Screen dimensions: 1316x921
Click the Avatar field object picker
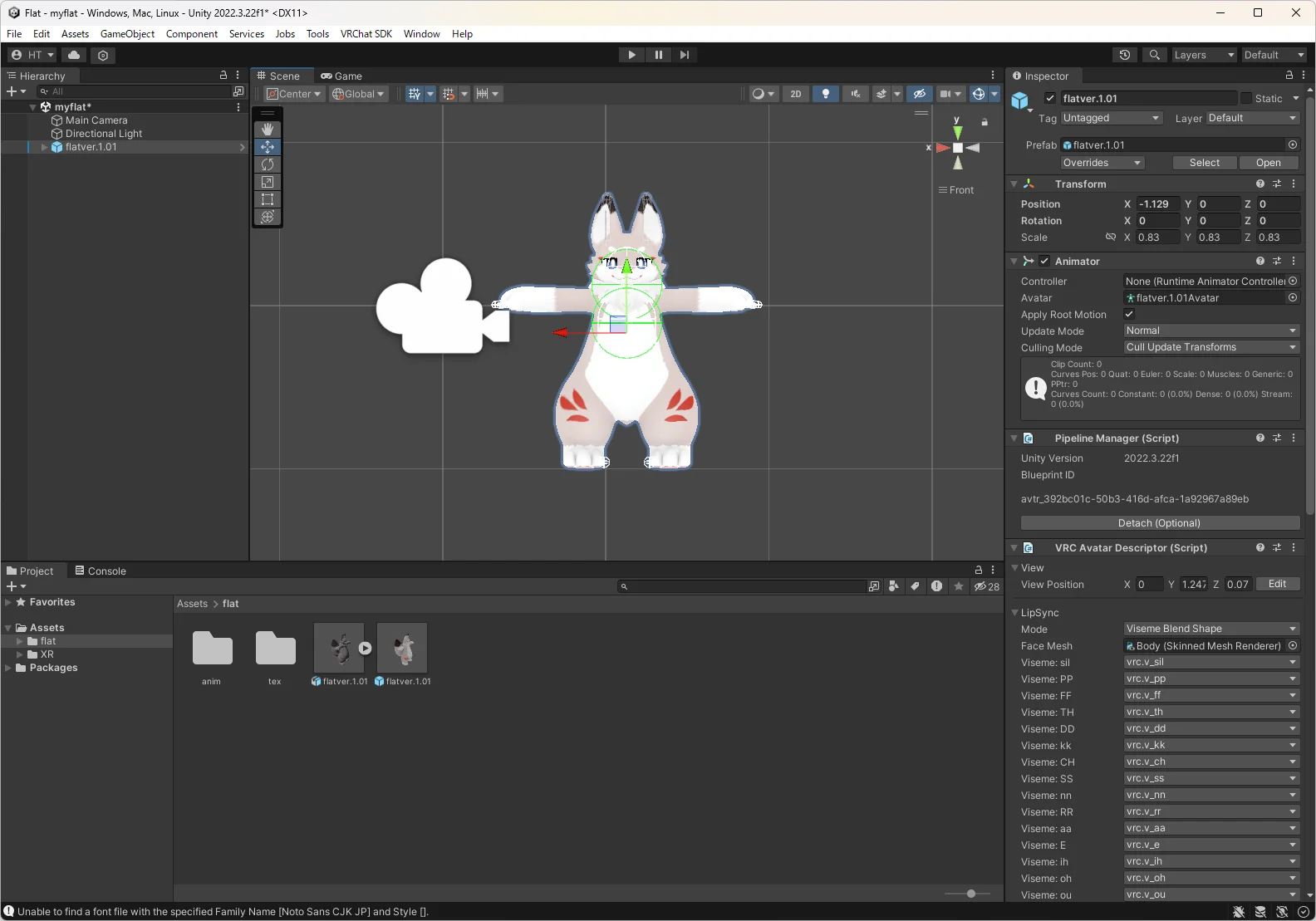(x=1293, y=297)
